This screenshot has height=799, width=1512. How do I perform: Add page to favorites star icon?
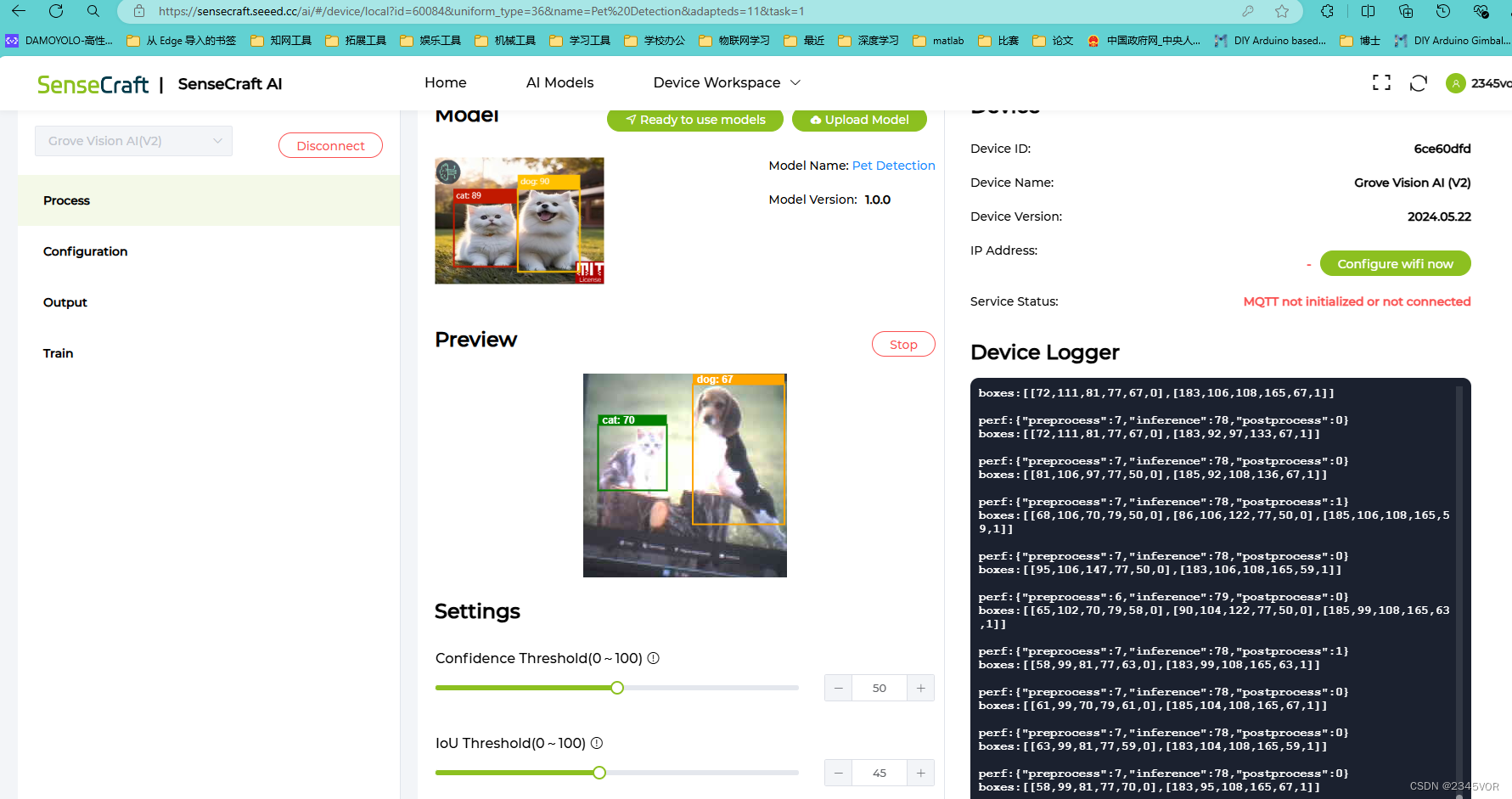click(x=1282, y=11)
